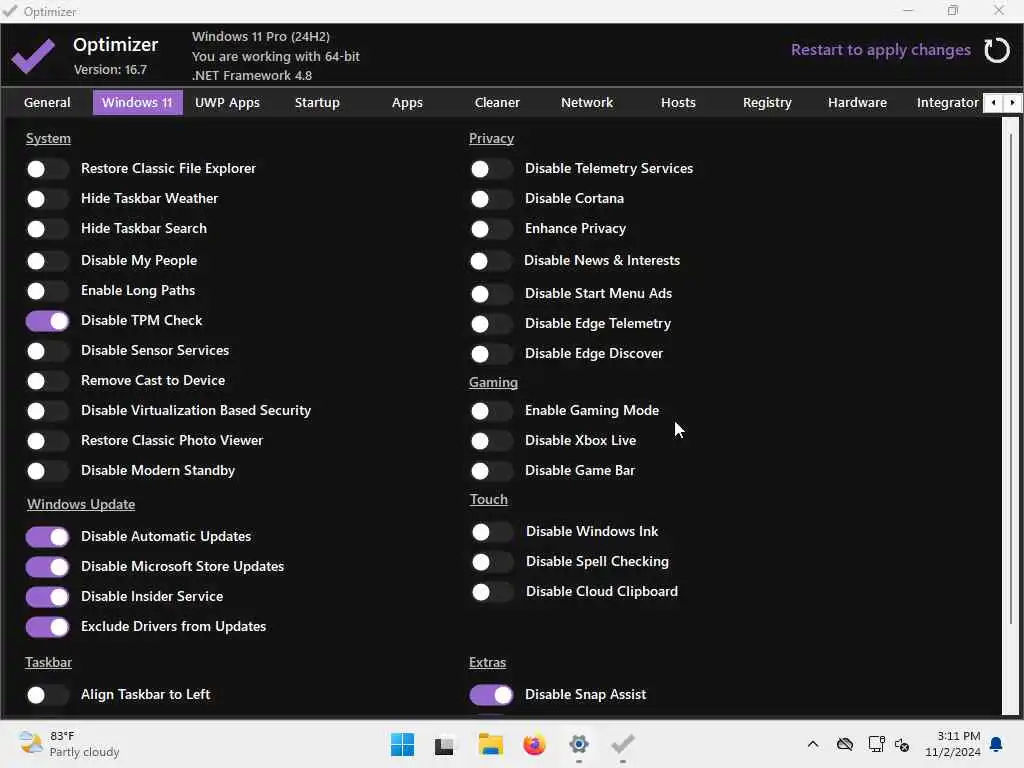Open File Explorer from the taskbar

point(490,744)
